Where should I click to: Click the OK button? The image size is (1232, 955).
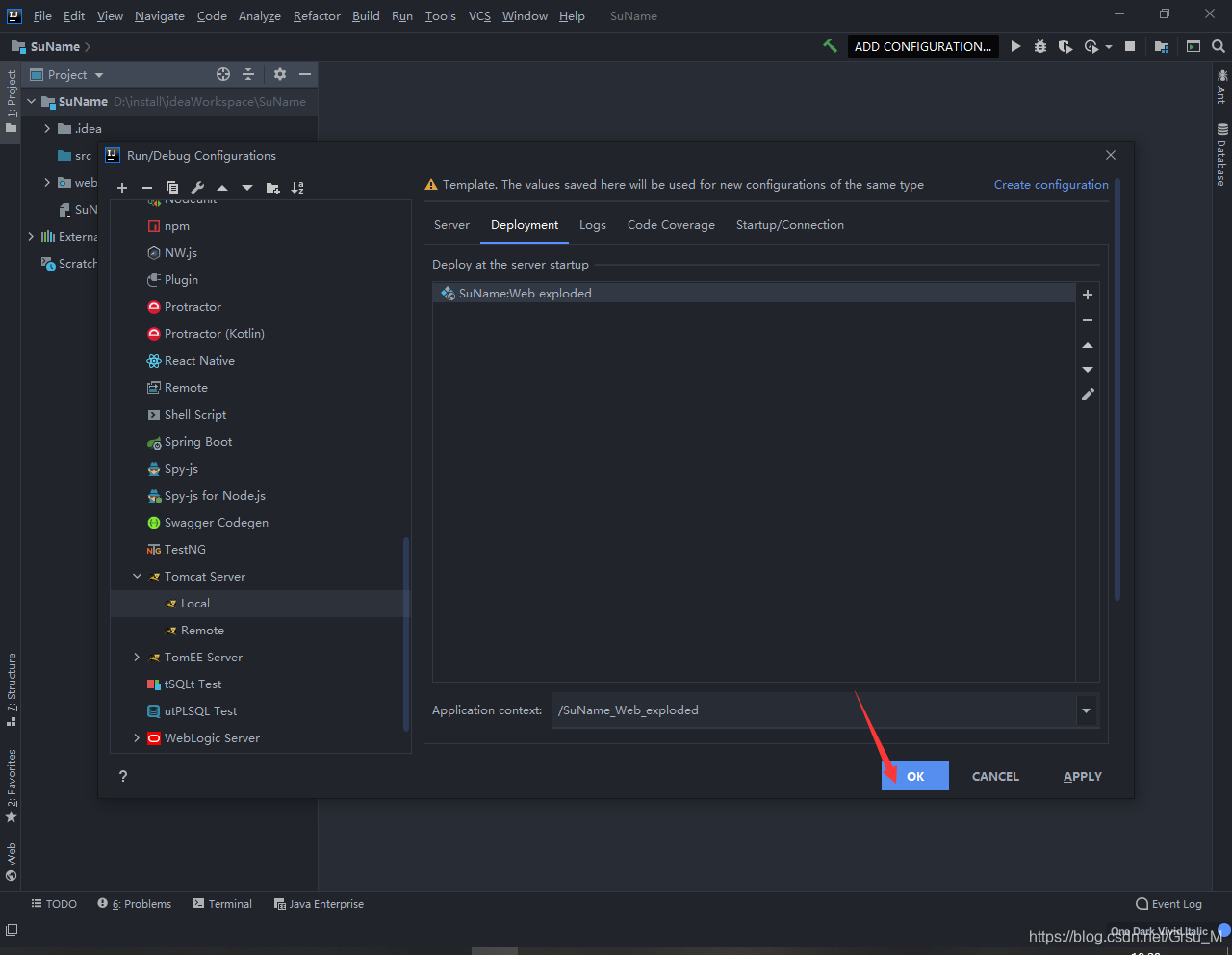915,776
